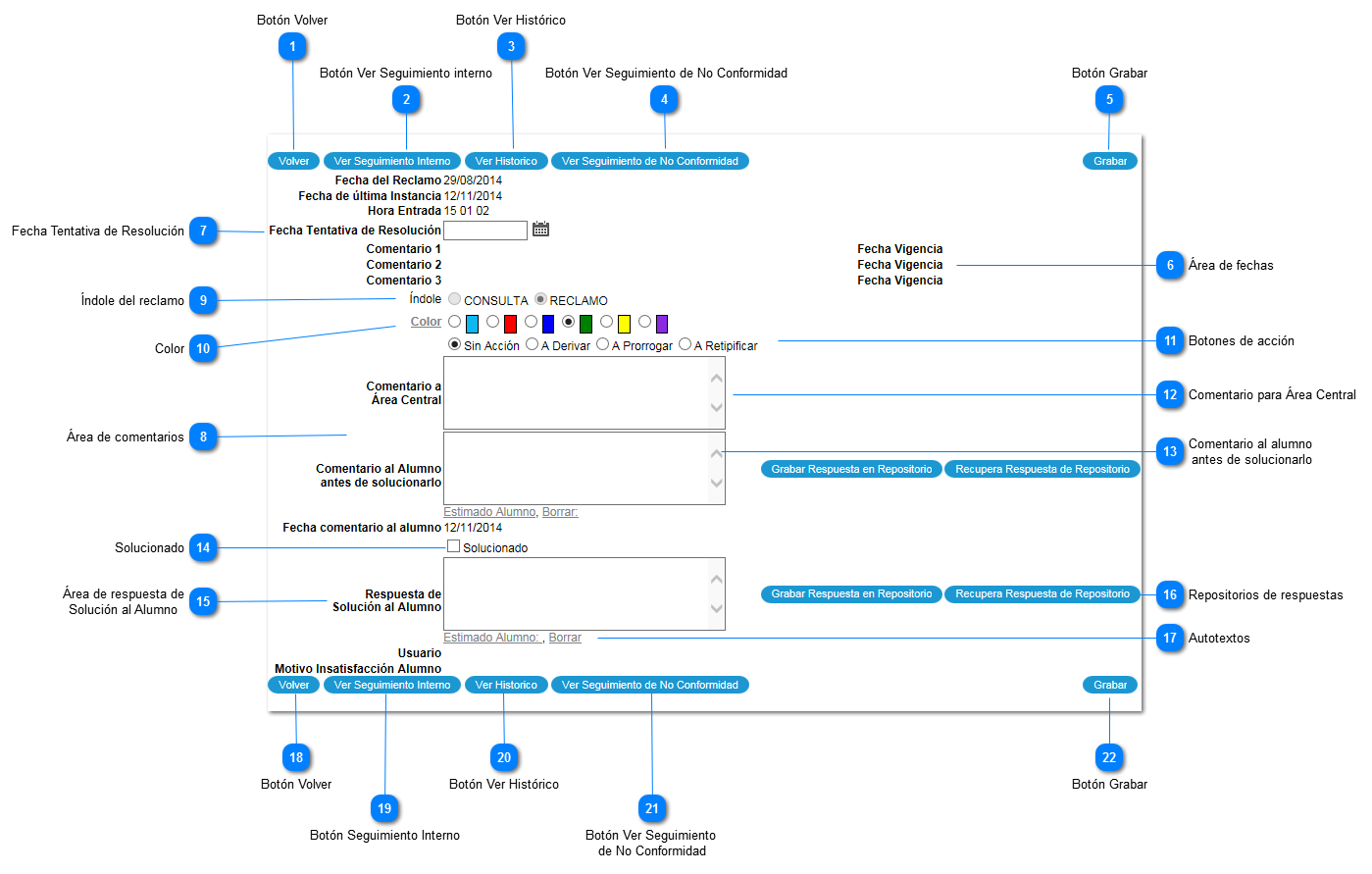
Task: Click the green color swatch
Action: [x=585, y=324]
